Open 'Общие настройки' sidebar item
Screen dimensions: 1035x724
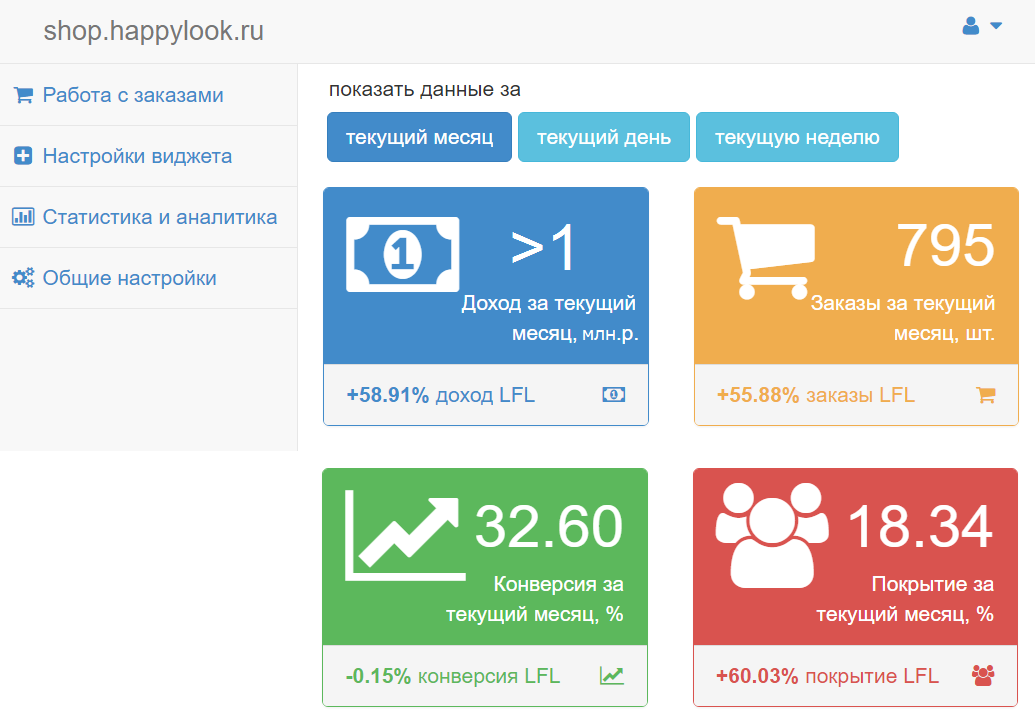point(129,278)
